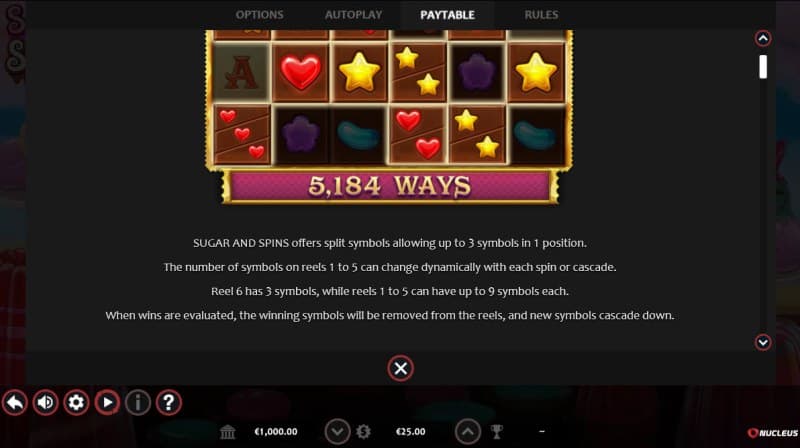This screenshot has height=448, width=800.
Task: Open the info icon
Action: 138,403
